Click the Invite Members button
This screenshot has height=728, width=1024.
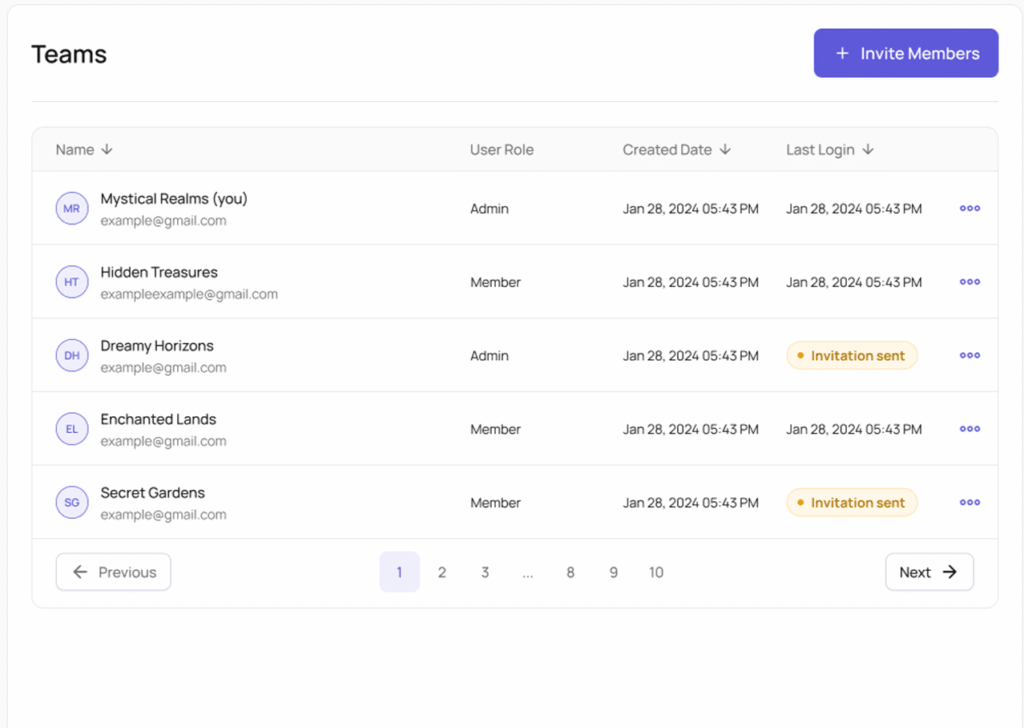click(906, 53)
